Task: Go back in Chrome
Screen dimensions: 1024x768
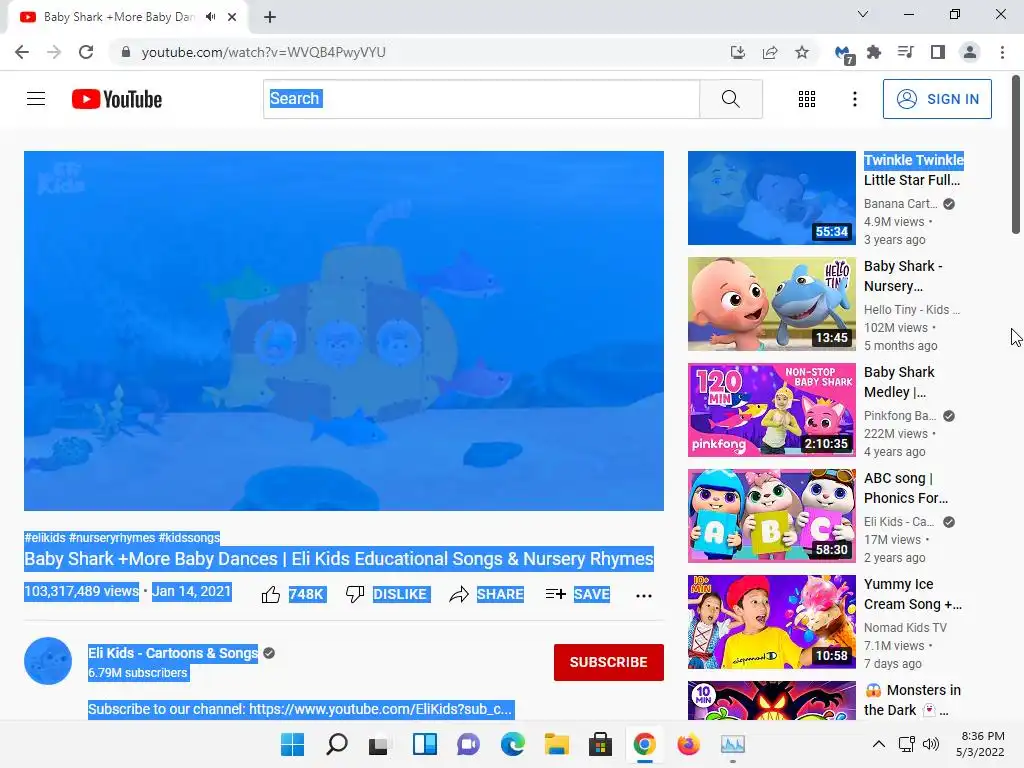Action: pos(22,52)
